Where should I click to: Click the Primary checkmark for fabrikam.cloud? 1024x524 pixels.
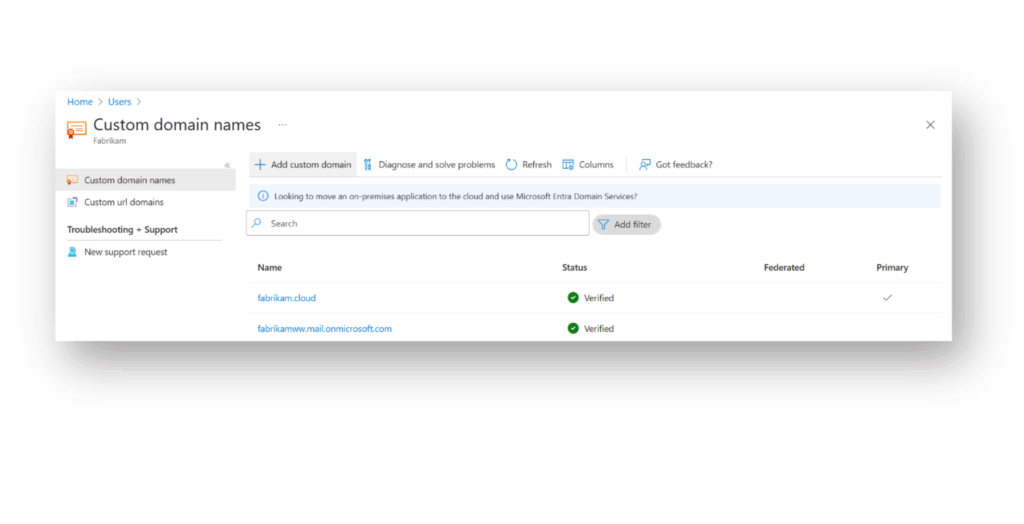pos(888,298)
